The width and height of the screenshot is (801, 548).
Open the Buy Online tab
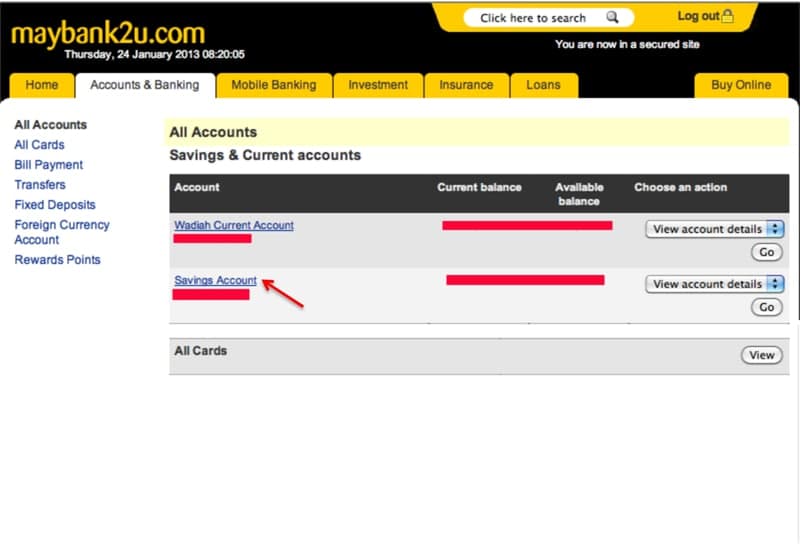[x=741, y=85]
